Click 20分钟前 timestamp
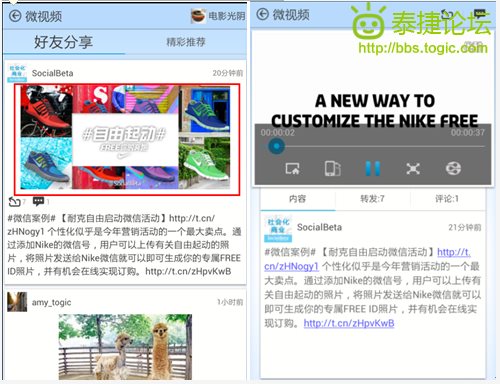The width and height of the screenshot is (500, 384). pos(228,73)
